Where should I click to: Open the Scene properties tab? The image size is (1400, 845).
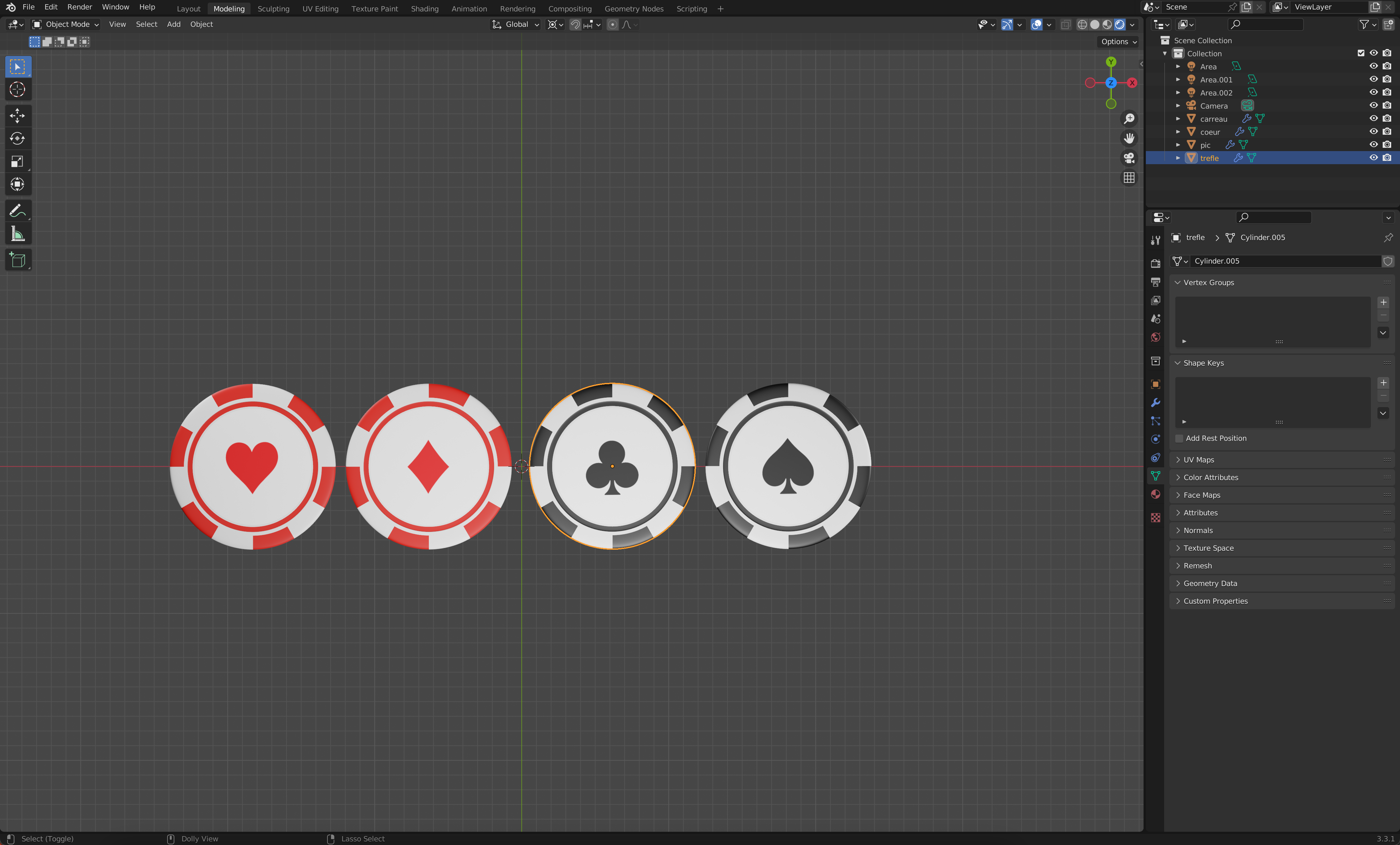pyautogui.click(x=1156, y=319)
